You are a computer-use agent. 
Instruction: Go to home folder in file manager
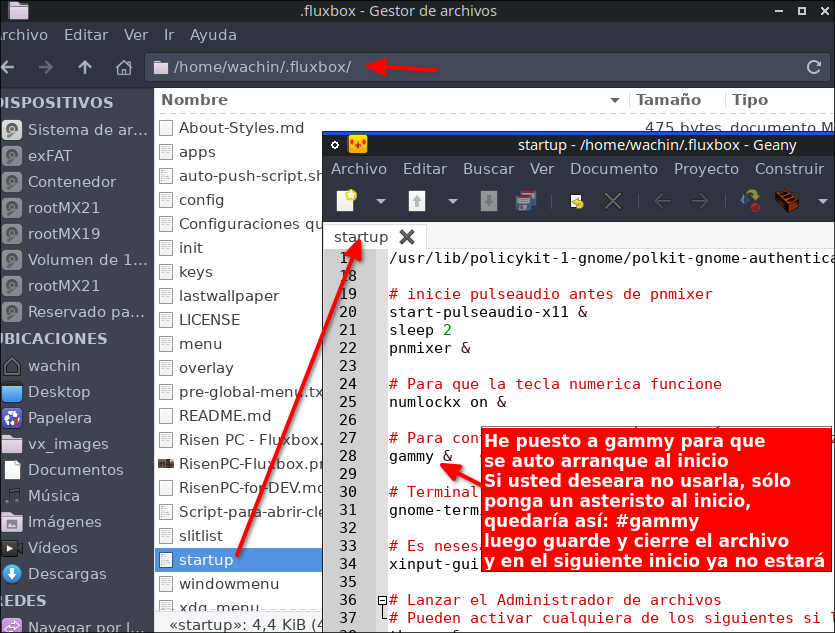coord(124,67)
